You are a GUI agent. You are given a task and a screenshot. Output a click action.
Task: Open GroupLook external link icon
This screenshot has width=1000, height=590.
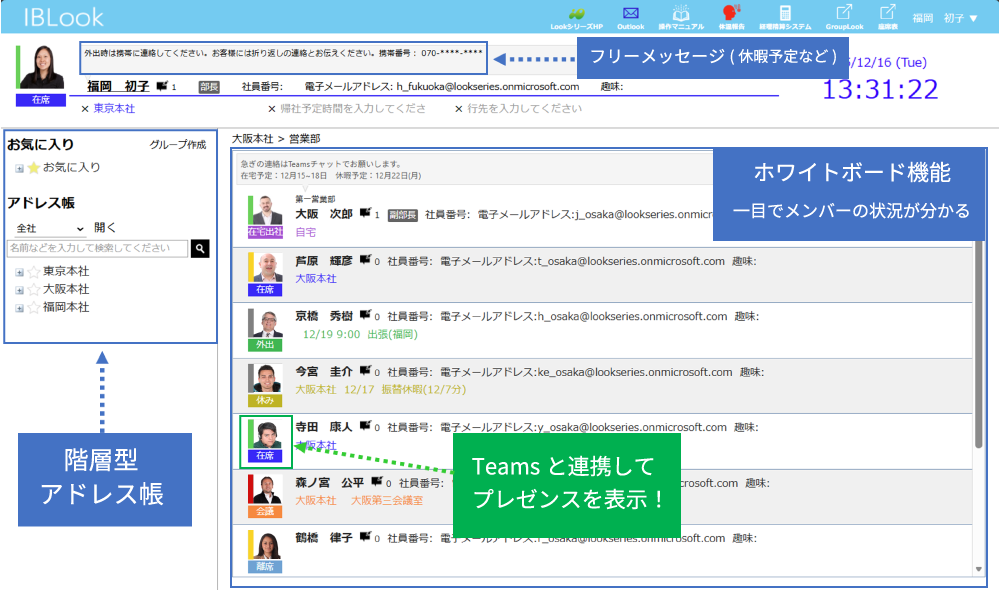[x=843, y=13]
